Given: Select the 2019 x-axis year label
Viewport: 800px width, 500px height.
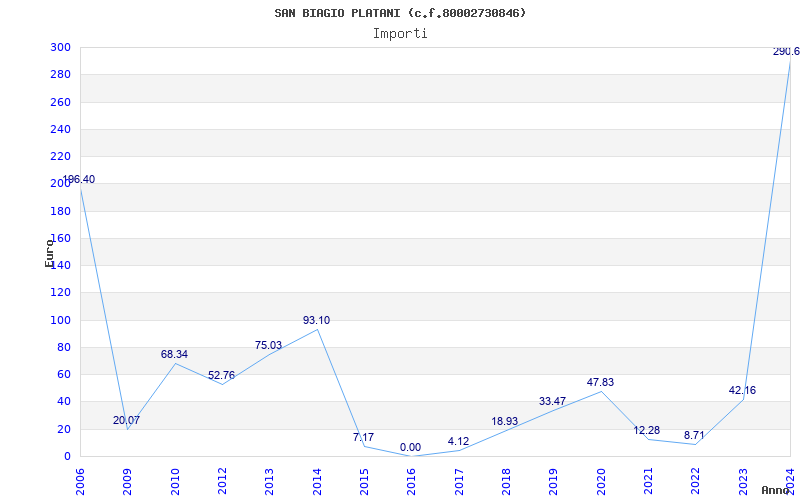Looking at the screenshot, I should (554, 482).
